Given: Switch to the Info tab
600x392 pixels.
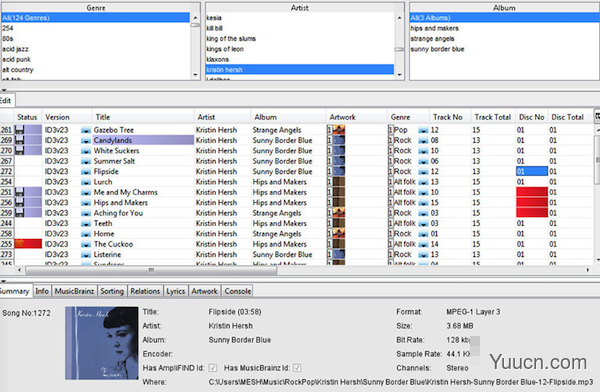Looking at the screenshot, I should 42,291.
